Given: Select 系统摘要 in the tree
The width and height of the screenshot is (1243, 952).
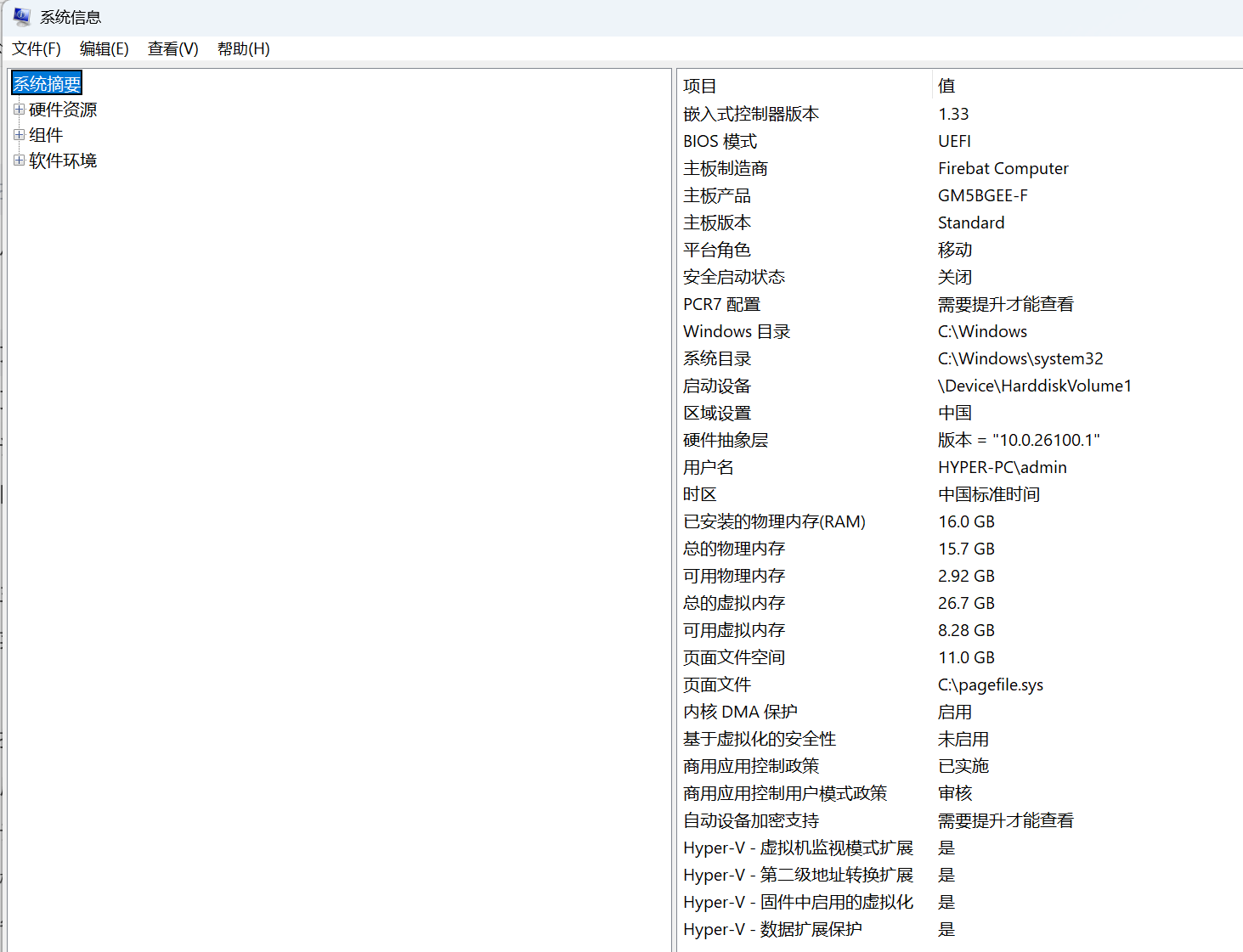Looking at the screenshot, I should (x=47, y=83).
